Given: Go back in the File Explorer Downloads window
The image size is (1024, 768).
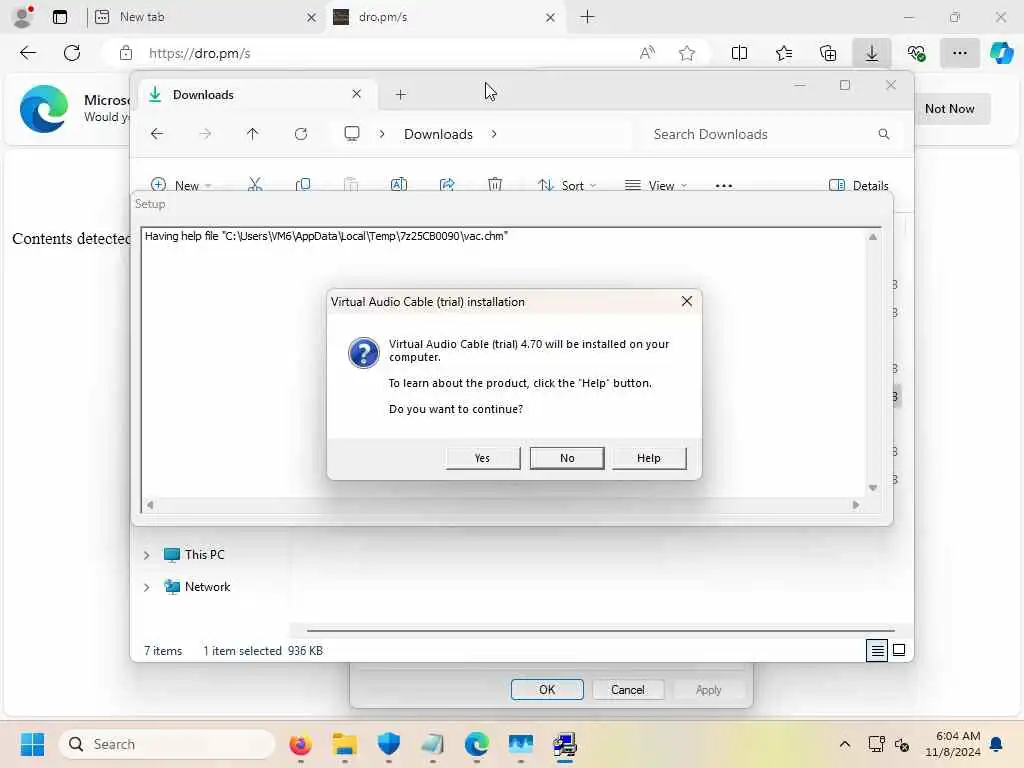Looking at the screenshot, I should [157, 134].
